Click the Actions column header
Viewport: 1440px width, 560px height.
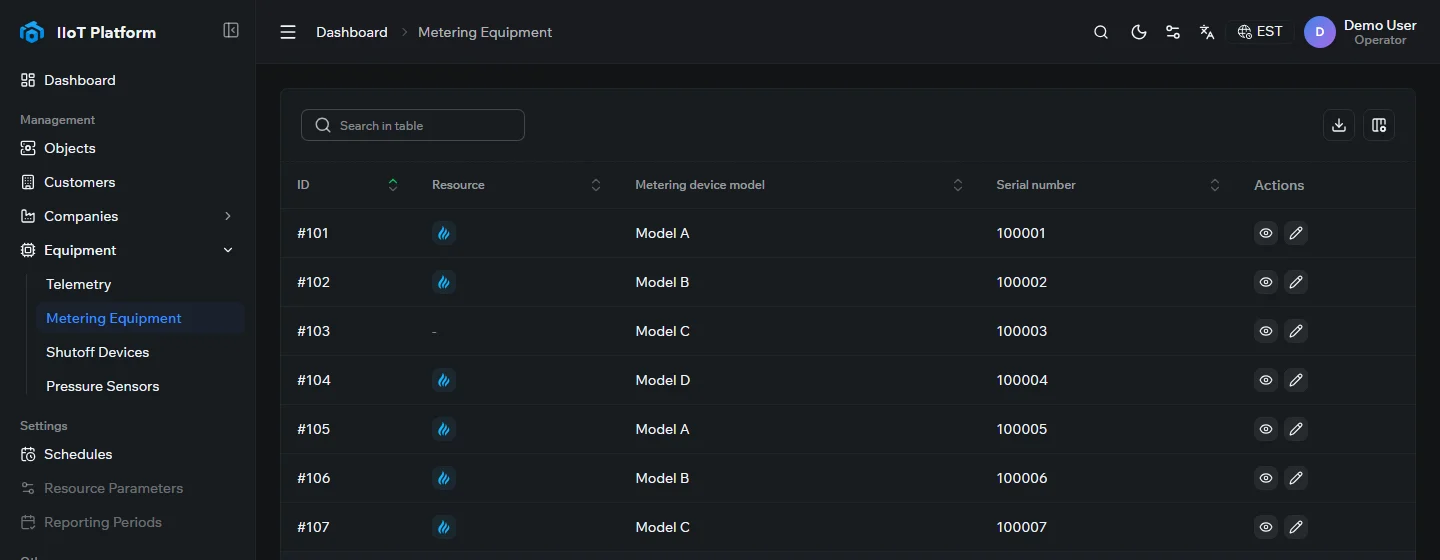point(1279,185)
